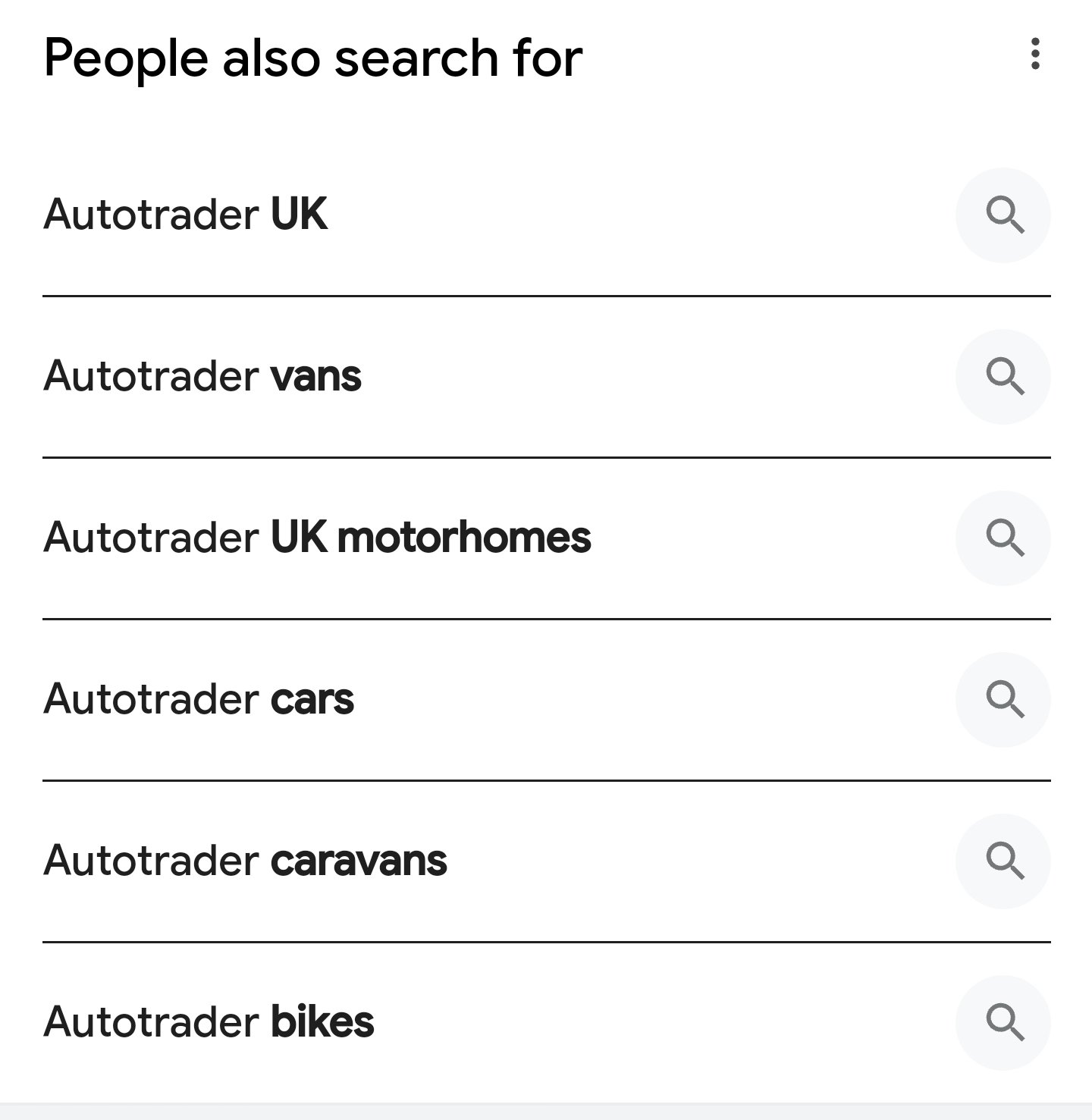Screen dimensions: 1092x1120
Task: Click the magnifier icon for Autotrader vans
Action: 1003,377
